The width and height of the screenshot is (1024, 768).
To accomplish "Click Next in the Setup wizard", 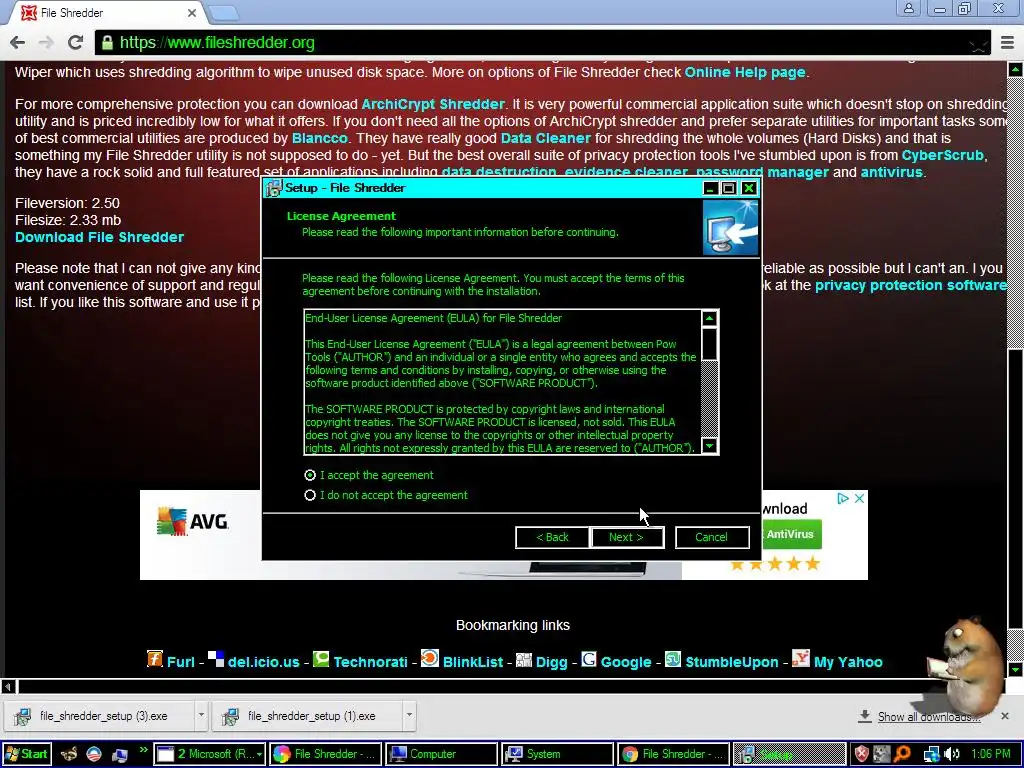I will (x=627, y=537).
